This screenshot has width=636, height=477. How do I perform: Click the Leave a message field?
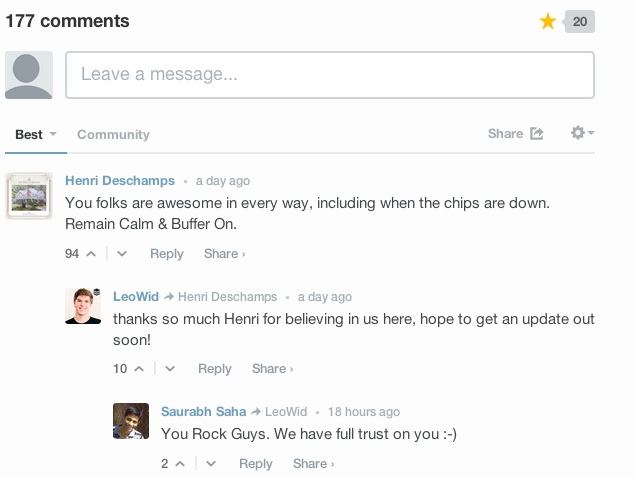click(330, 75)
